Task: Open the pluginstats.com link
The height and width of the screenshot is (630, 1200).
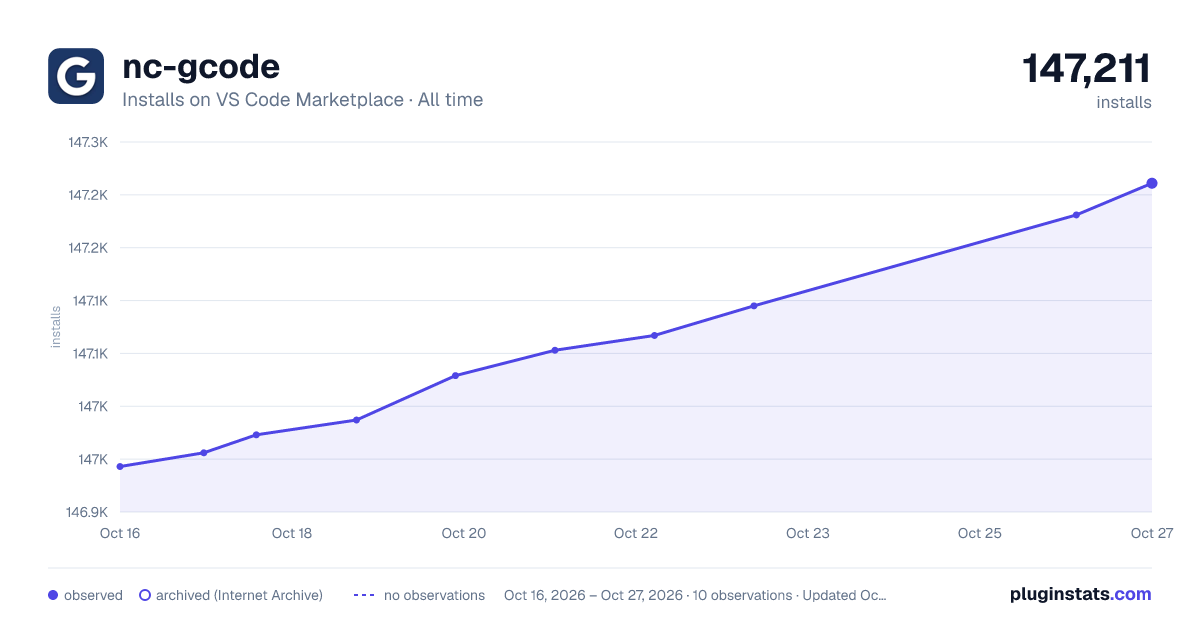Action: pos(1080,594)
